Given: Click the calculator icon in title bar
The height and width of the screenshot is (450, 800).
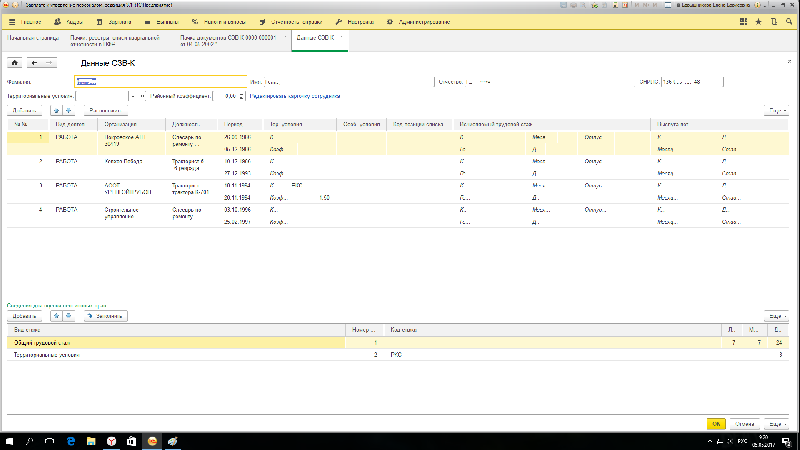Looking at the screenshot, I should 615,5.
